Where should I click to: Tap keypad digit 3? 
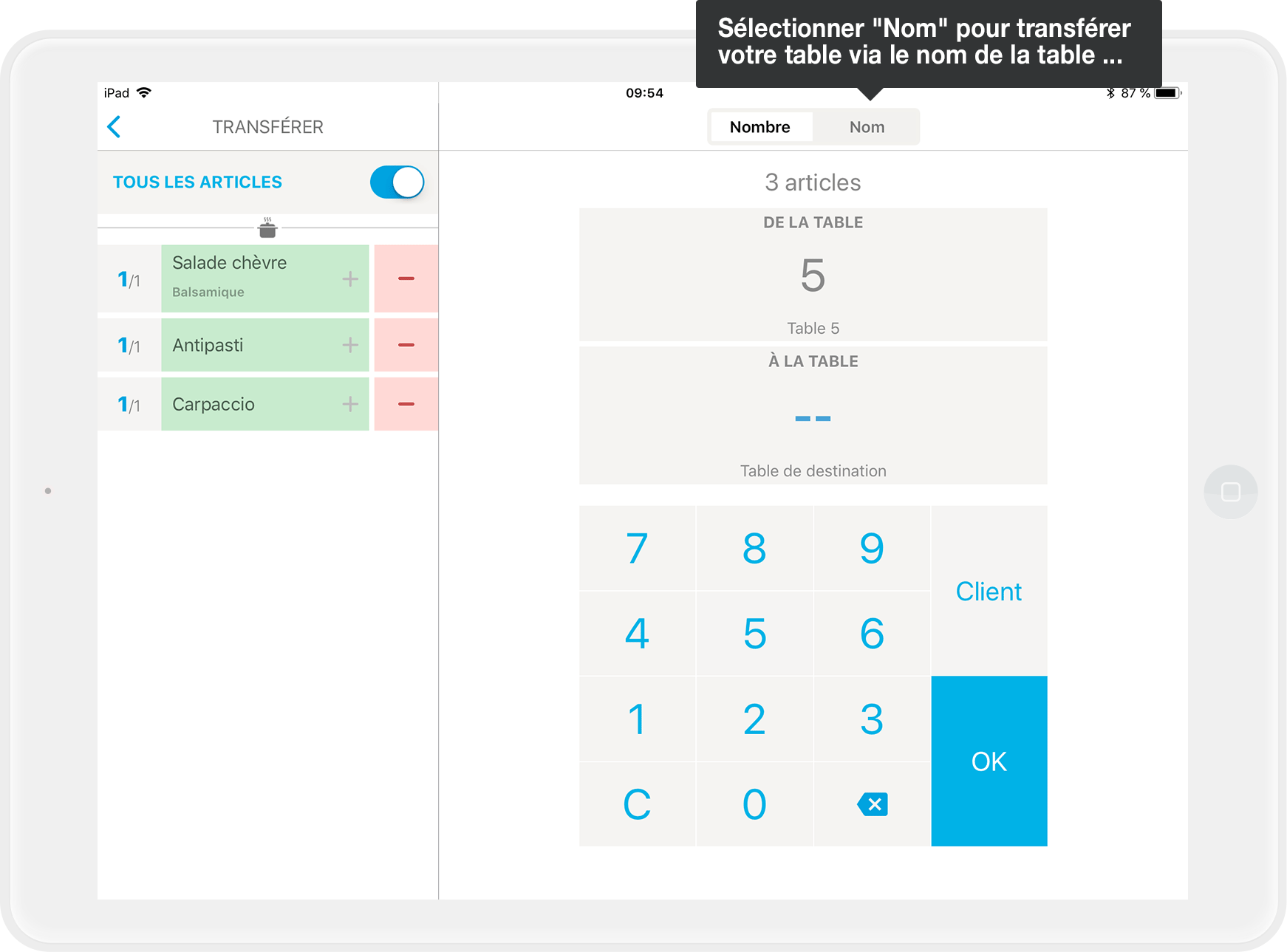pos(872,719)
